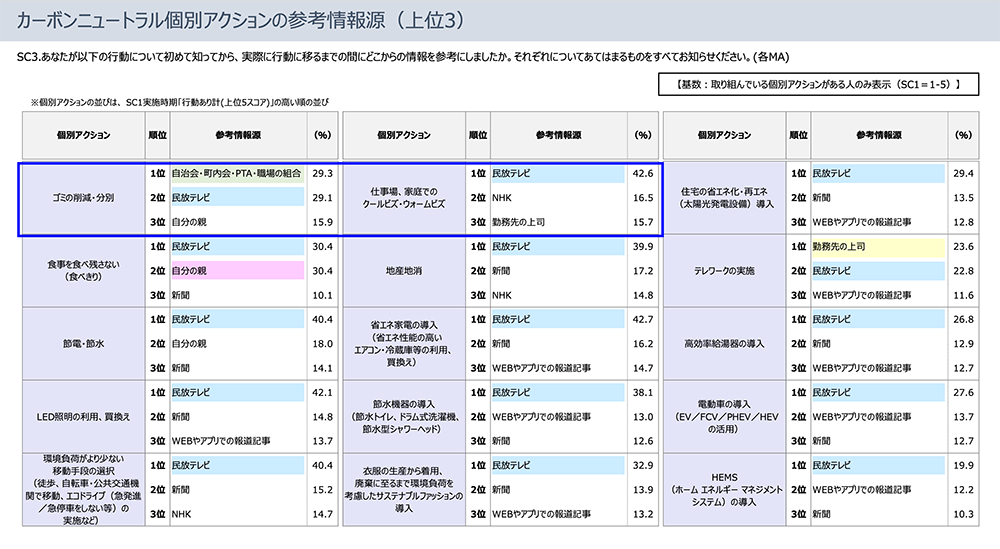This screenshot has width=1000, height=549.
Task: Click the 22.8 percentage value
Action: 964,271
